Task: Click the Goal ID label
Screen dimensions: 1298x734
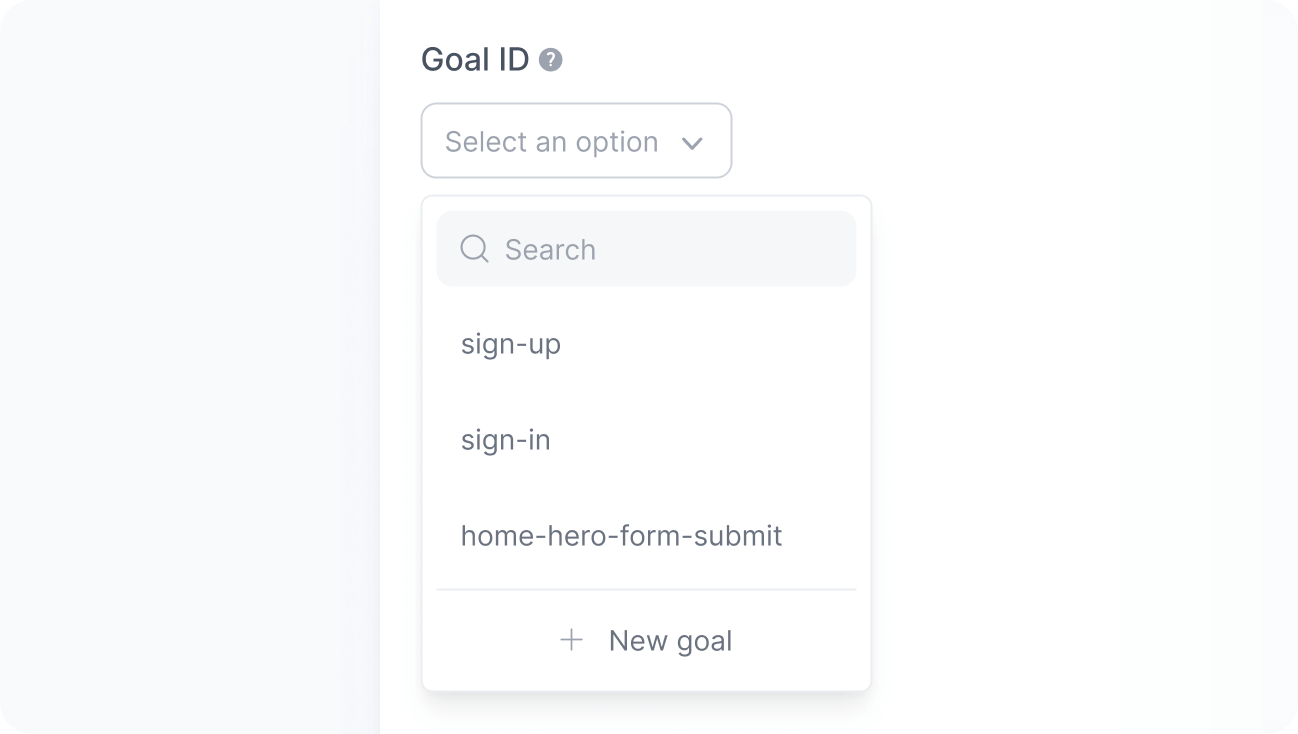Action: click(475, 60)
